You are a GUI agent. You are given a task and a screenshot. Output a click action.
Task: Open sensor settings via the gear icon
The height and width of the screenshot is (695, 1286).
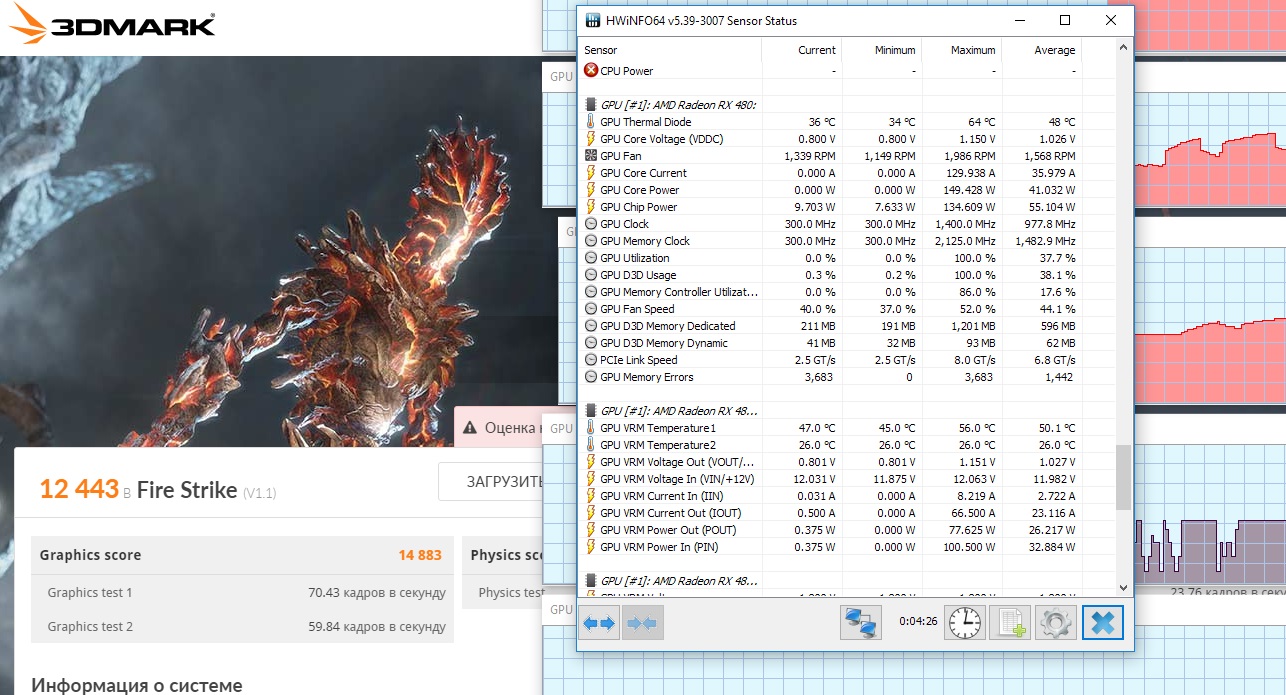coord(1056,623)
